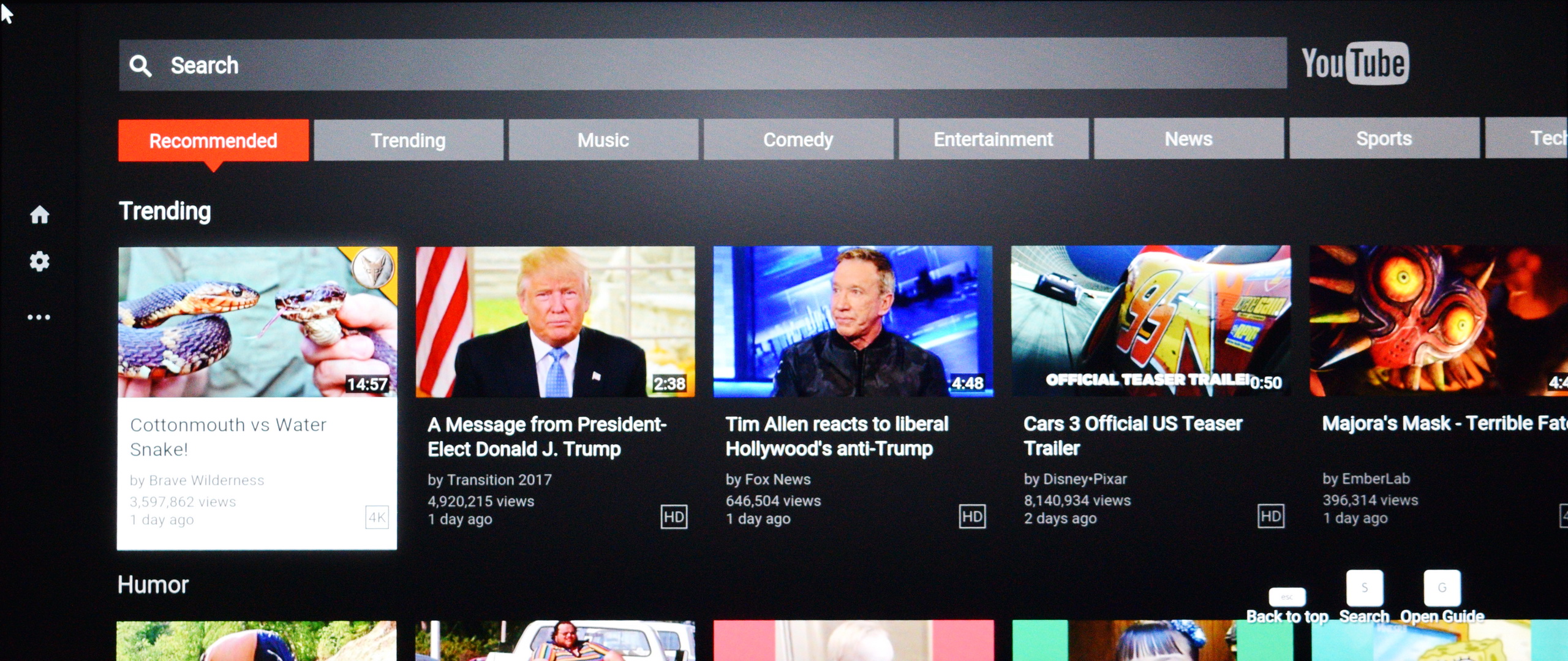Click the 2:38 duration label
This screenshot has height=661, width=1568.
pyautogui.click(x=669, y=383)
